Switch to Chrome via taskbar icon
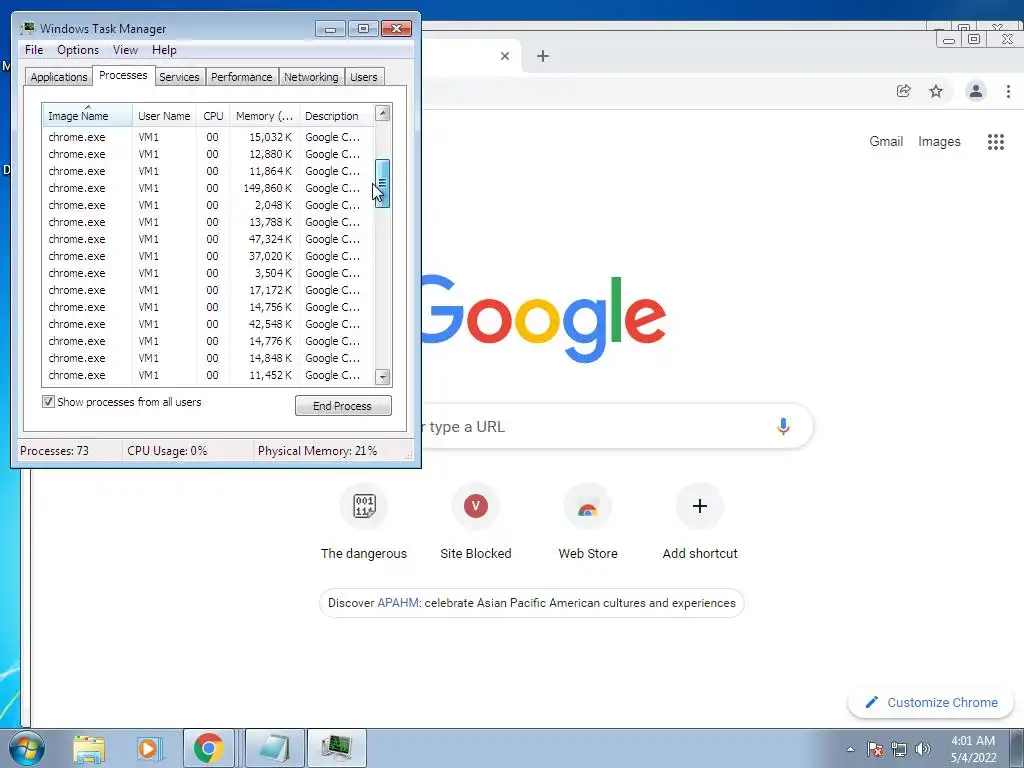Viewport: 1024px width, 768px height. coord(209,748)
